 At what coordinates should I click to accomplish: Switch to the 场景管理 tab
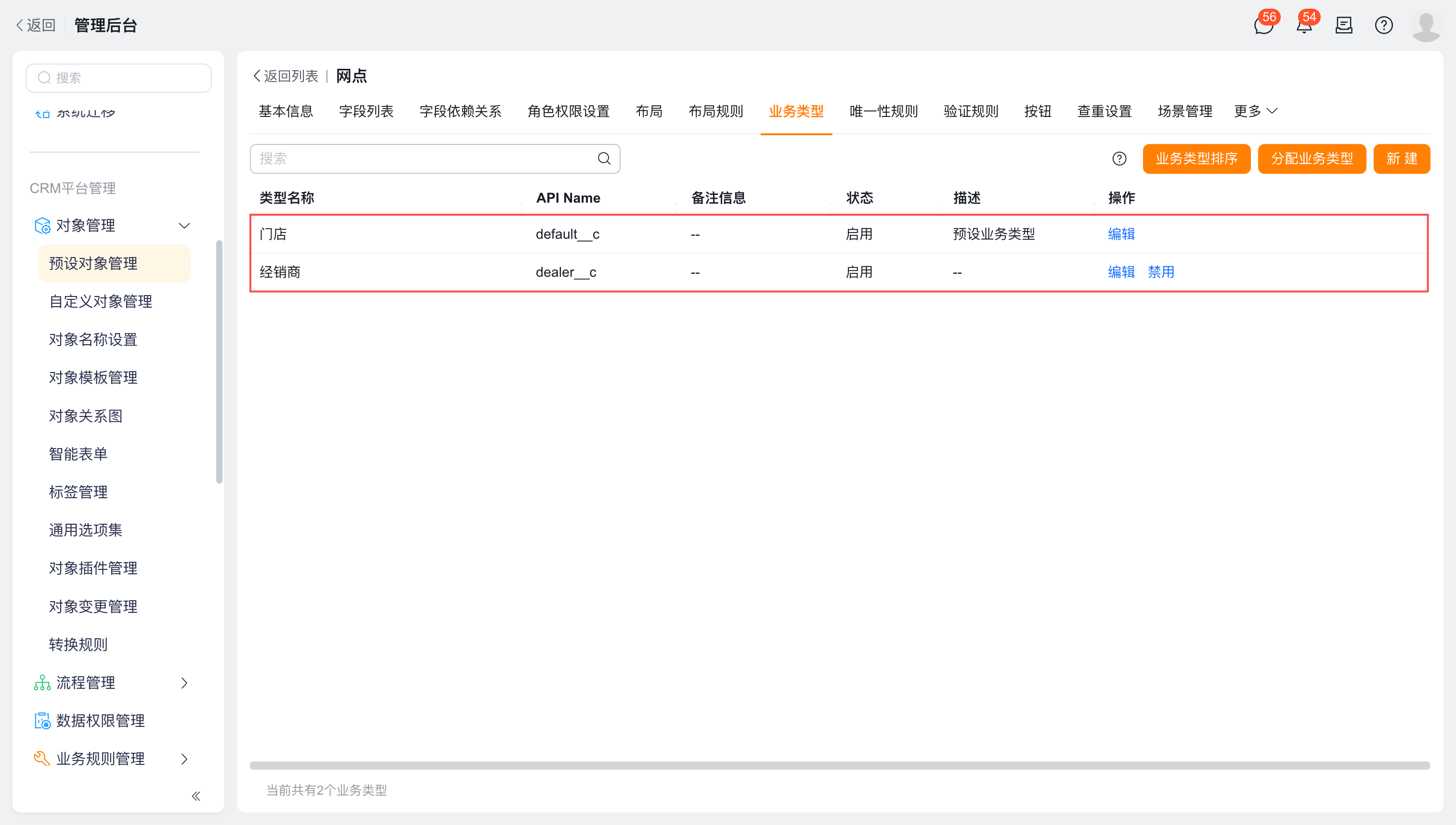coord(1184,111)
